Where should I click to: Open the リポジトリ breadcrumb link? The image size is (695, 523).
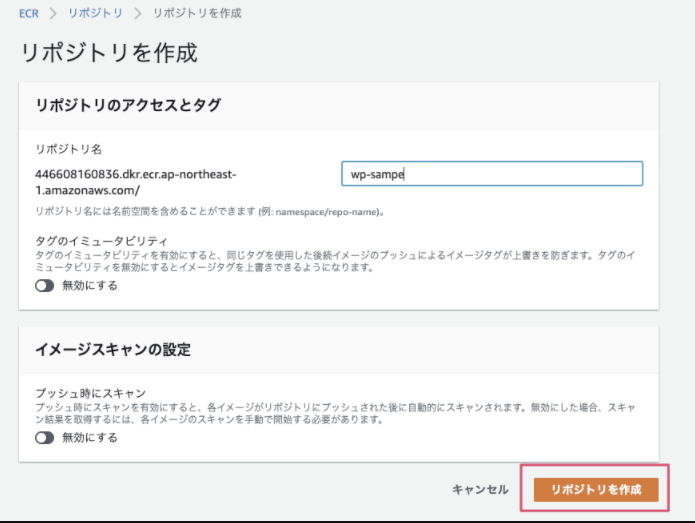pos(96,14)
